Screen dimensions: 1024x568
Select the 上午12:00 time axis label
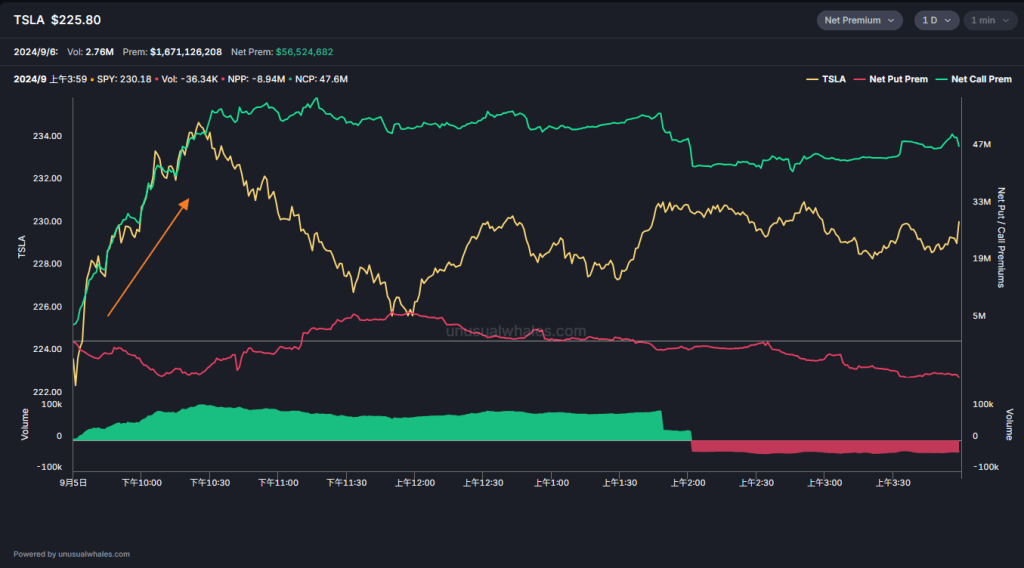[414, 482]
